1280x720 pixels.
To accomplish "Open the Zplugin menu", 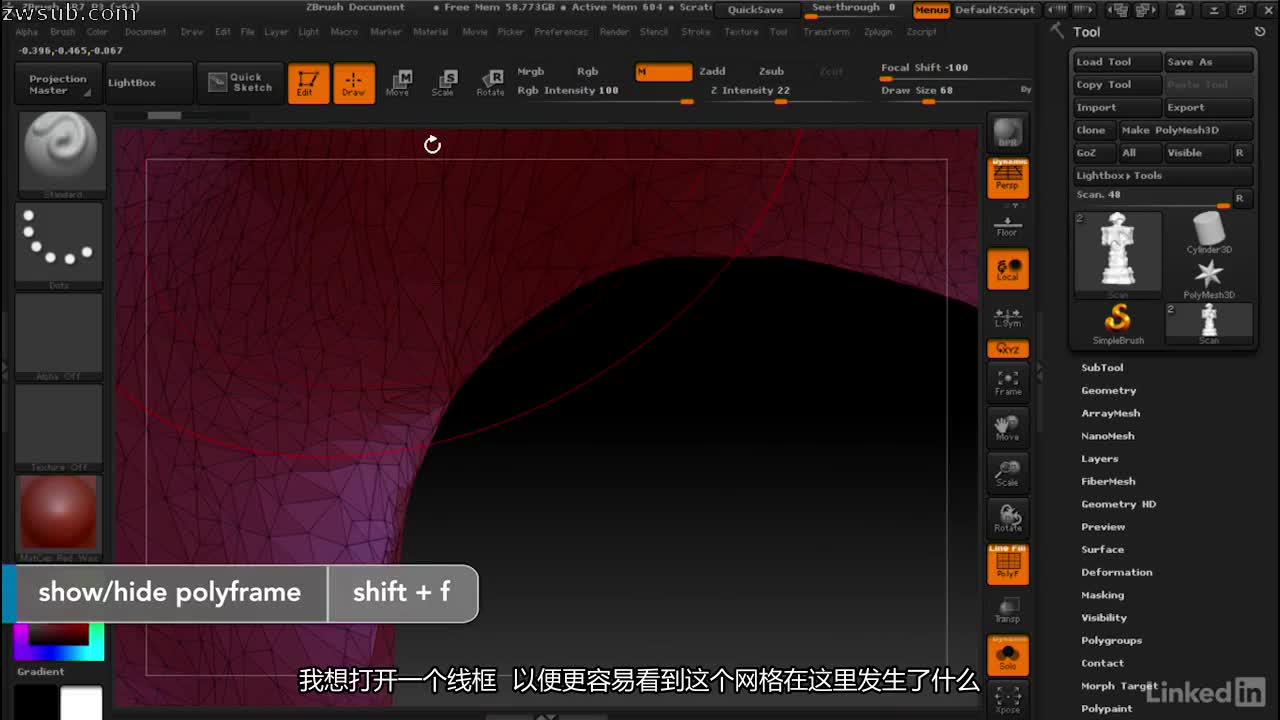I will pos(878,31).
